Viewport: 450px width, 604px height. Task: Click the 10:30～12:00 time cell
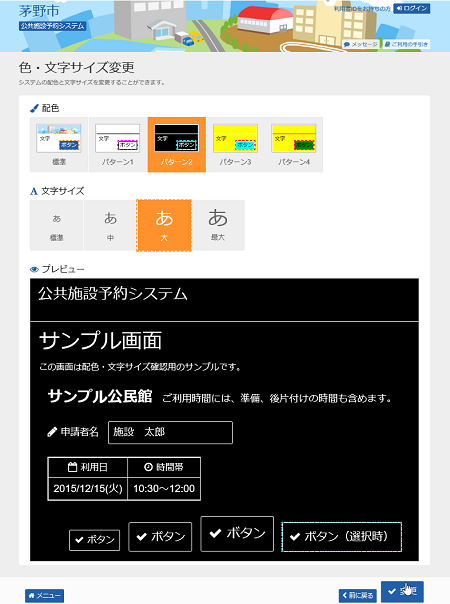[164, 489]
